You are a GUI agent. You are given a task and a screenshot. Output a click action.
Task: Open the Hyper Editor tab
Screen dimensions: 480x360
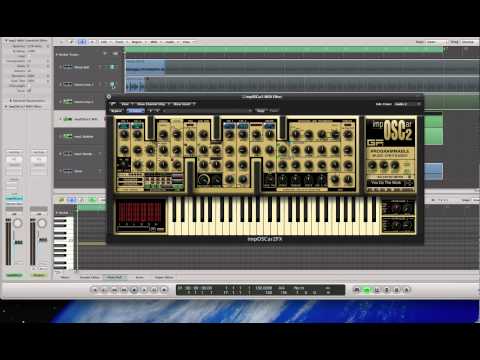pos(164,277)
